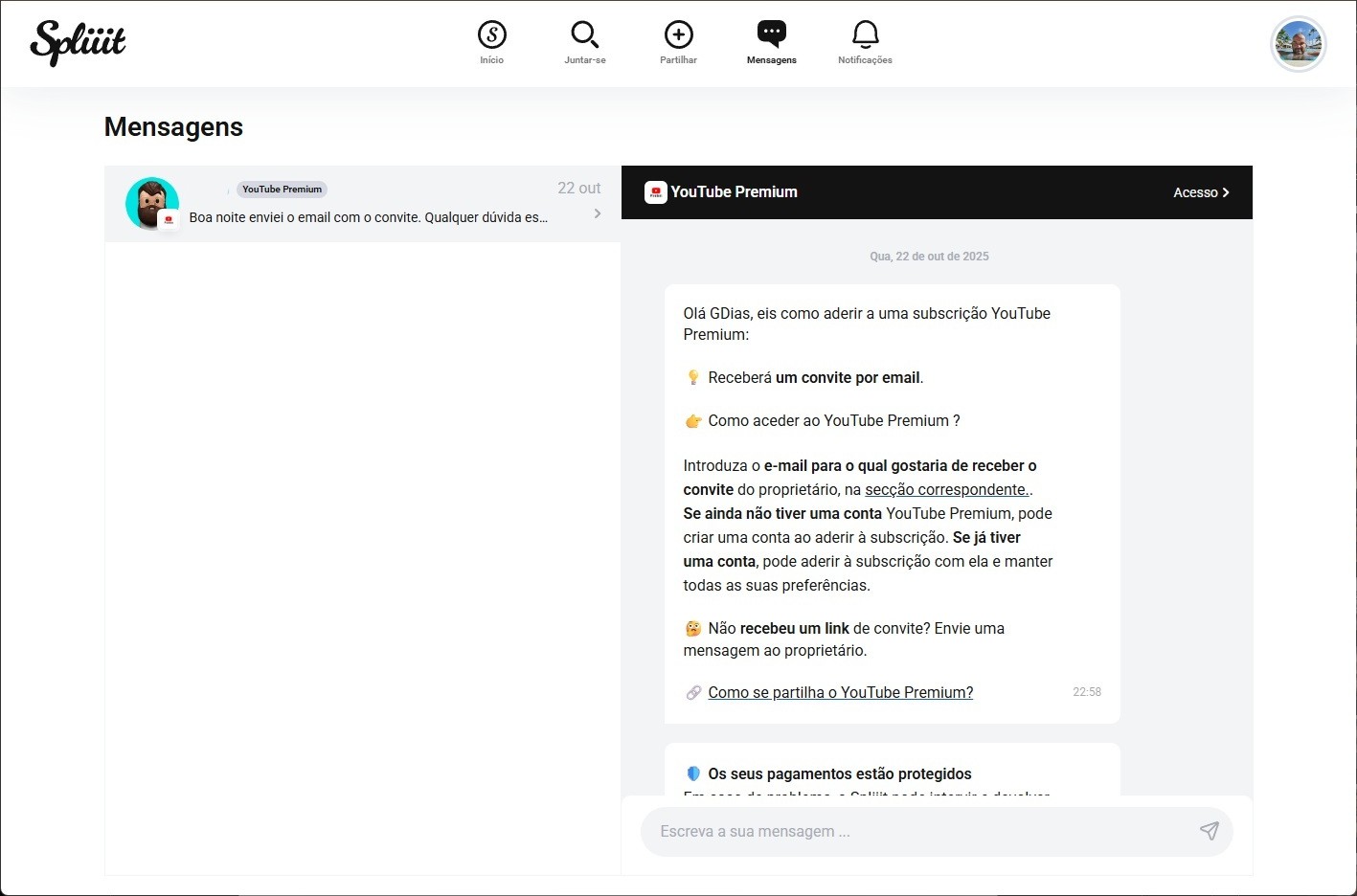Open the Mensagens chat icon

point(771,35)
